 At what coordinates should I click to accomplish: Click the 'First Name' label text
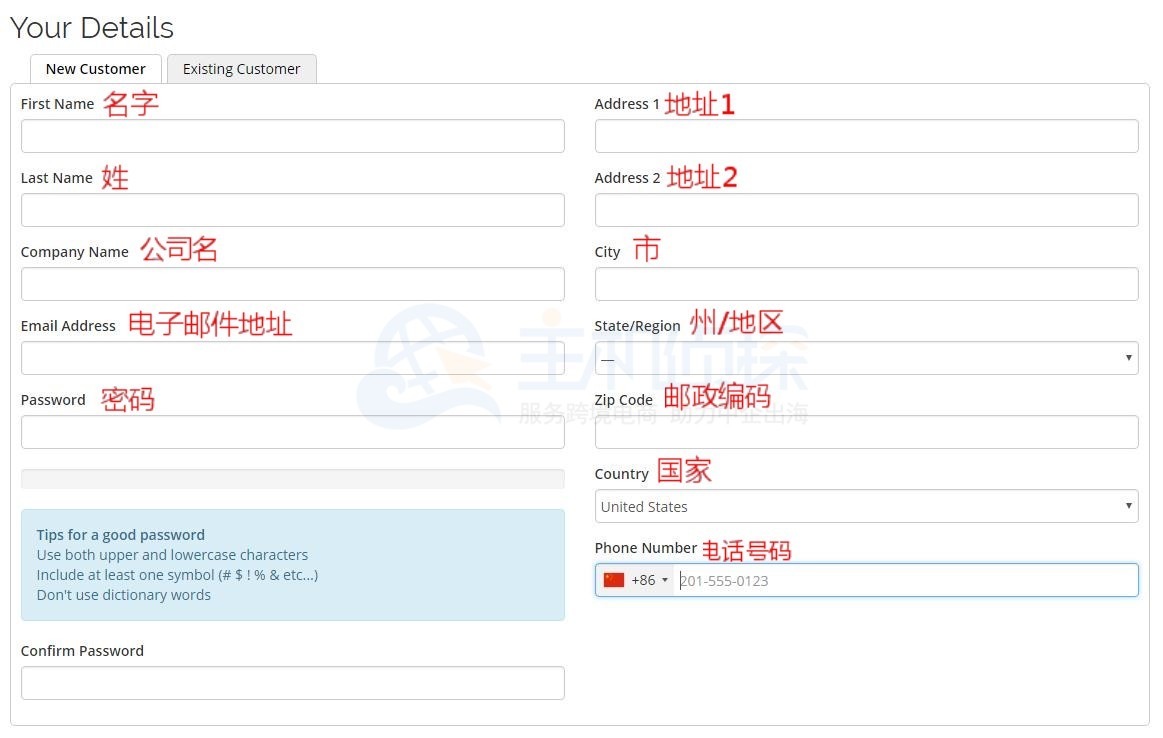(58, 104)
